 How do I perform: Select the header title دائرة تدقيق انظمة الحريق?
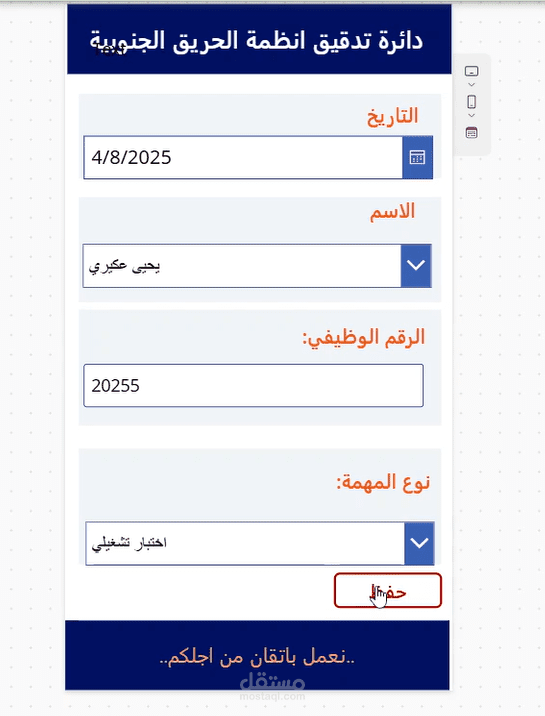[x=256, y=41]
